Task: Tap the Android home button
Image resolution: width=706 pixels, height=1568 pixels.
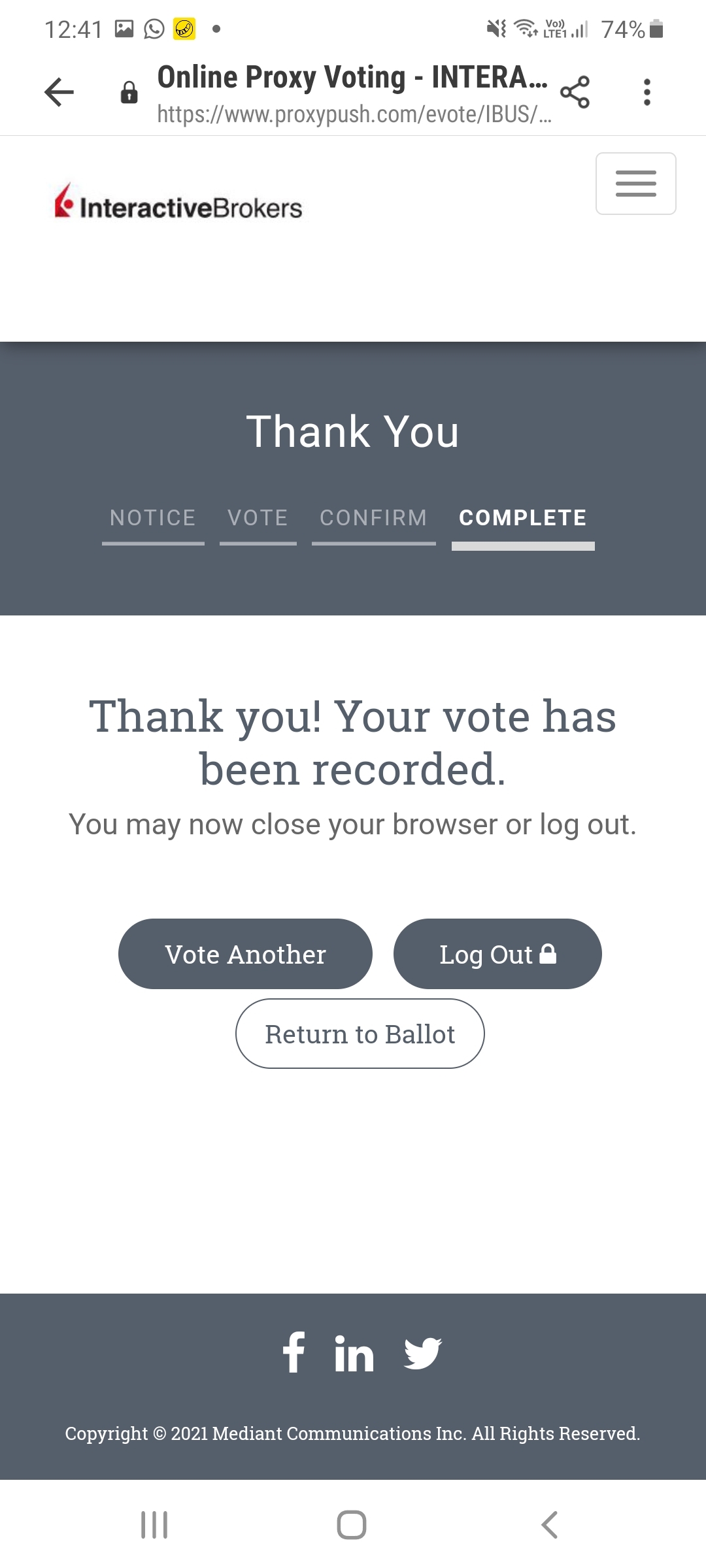Action: click(352, 1525)
